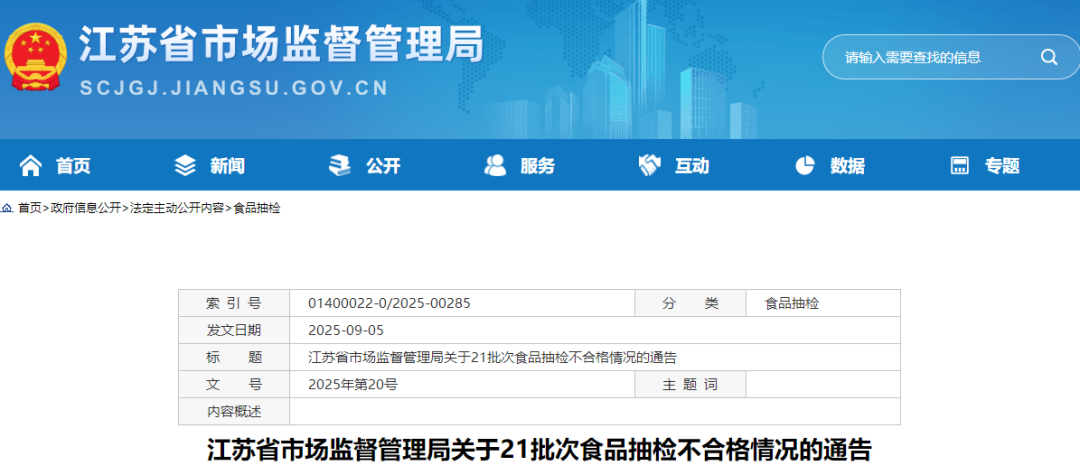Click 食品抽检 breadcrumb link
Viewport: 1080px width, 475px height.
(257, 208)
